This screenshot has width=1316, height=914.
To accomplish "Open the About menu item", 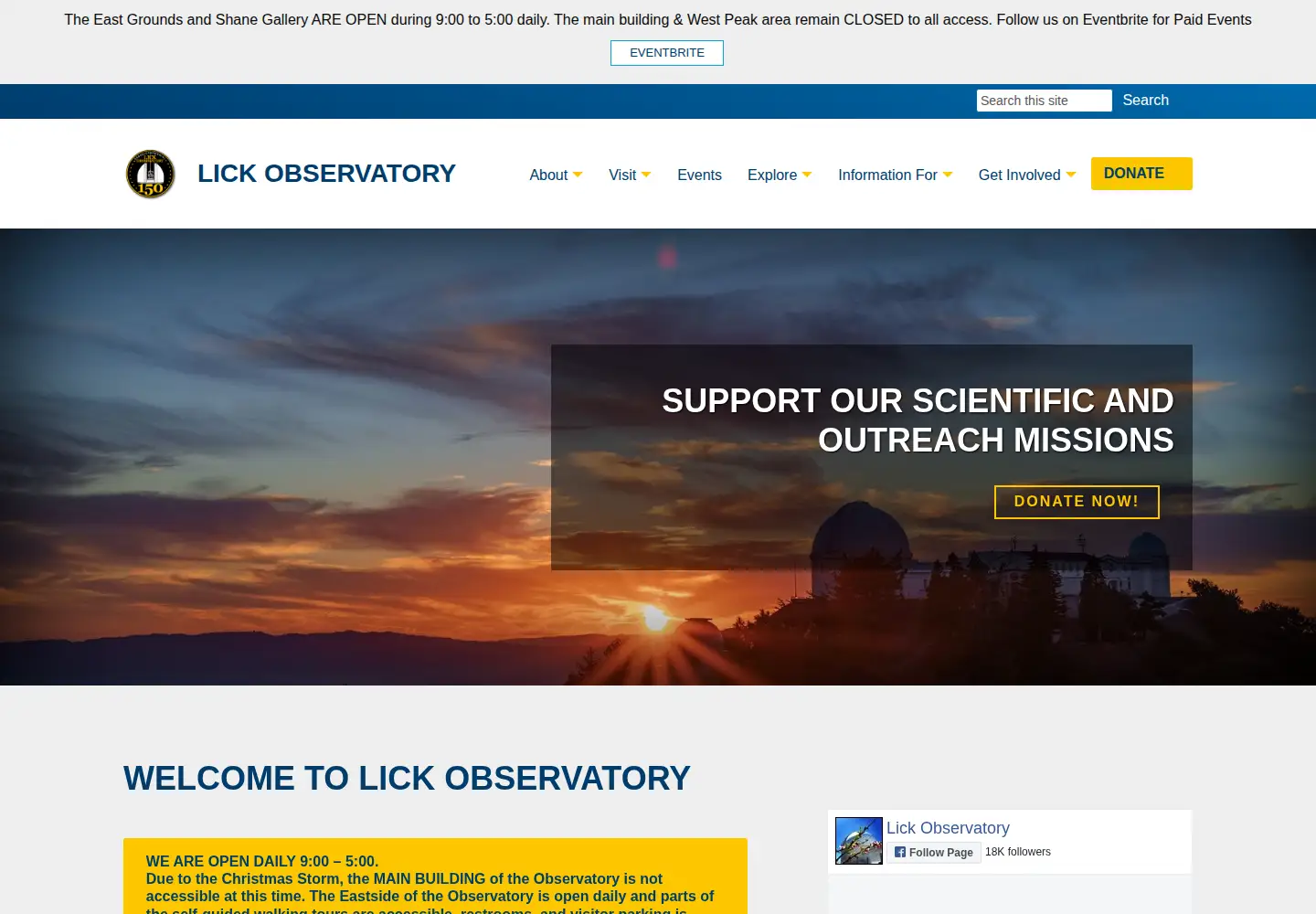I will click(548, 175).
